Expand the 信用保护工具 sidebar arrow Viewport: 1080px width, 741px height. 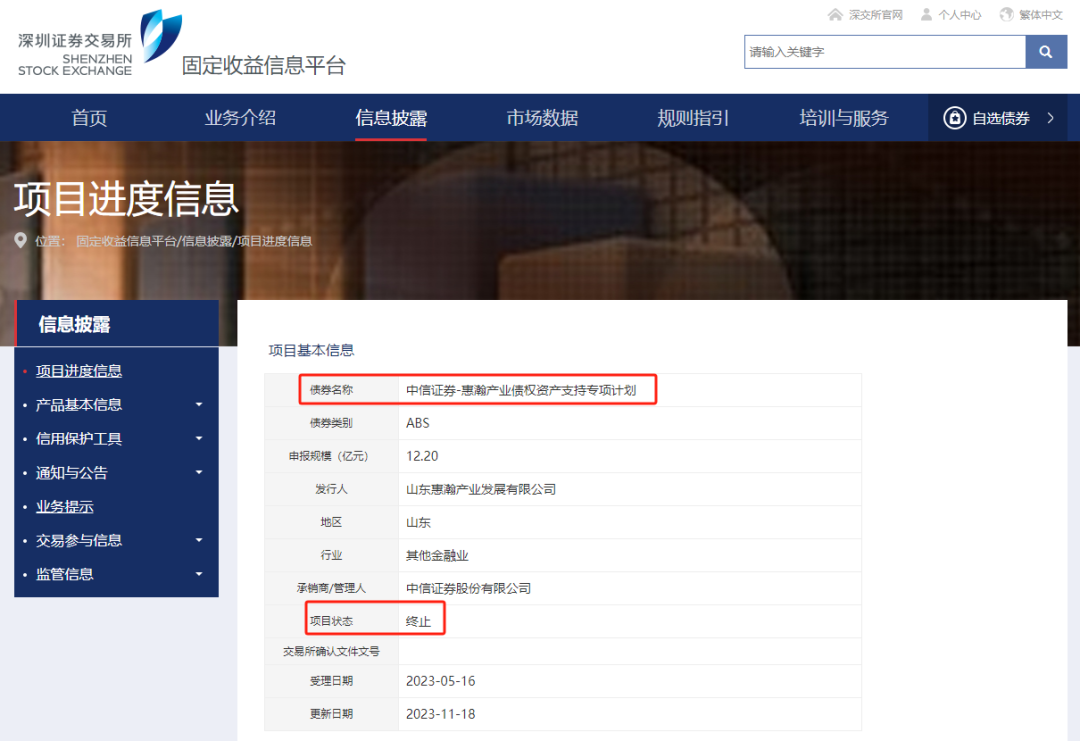(199, 438)
